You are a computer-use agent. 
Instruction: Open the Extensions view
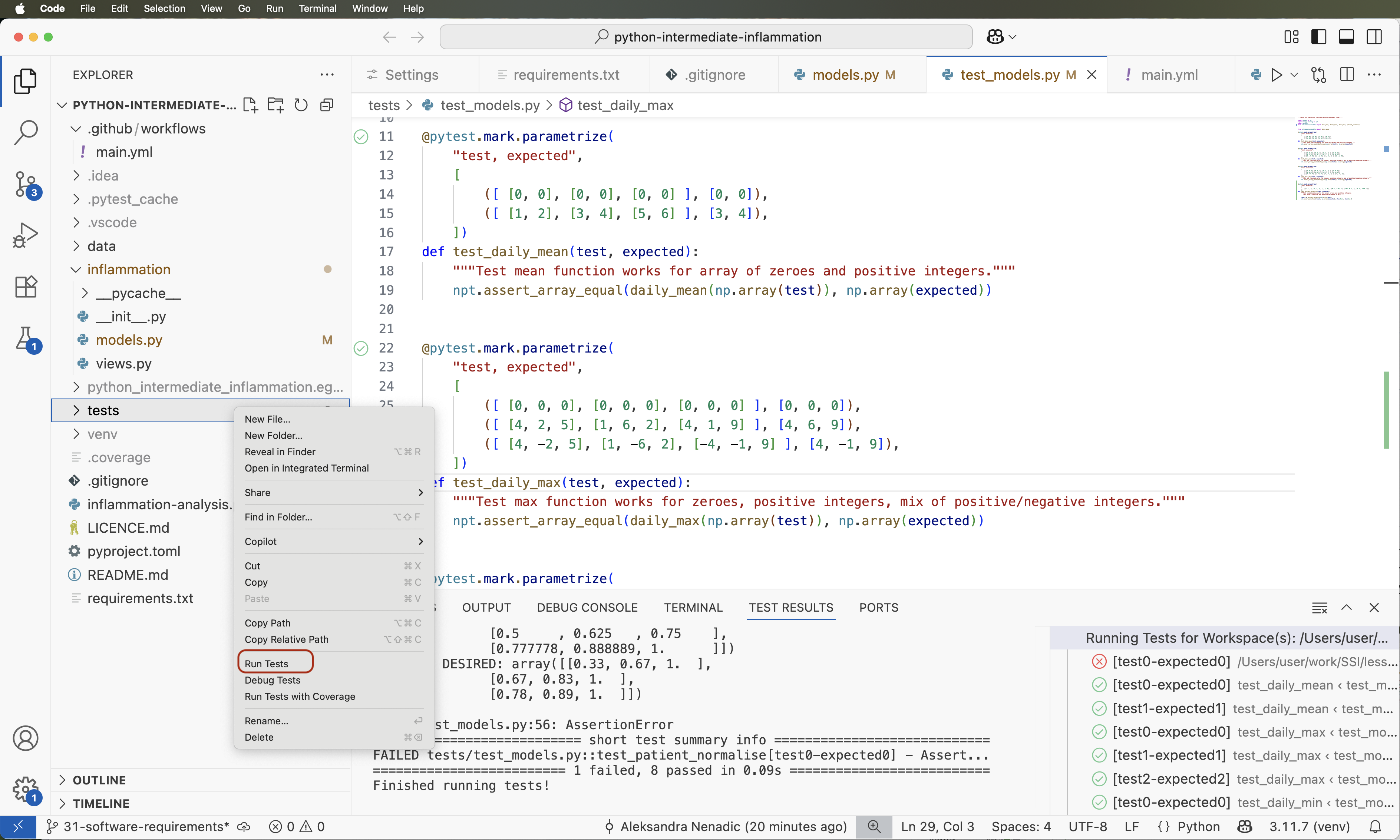26,287
